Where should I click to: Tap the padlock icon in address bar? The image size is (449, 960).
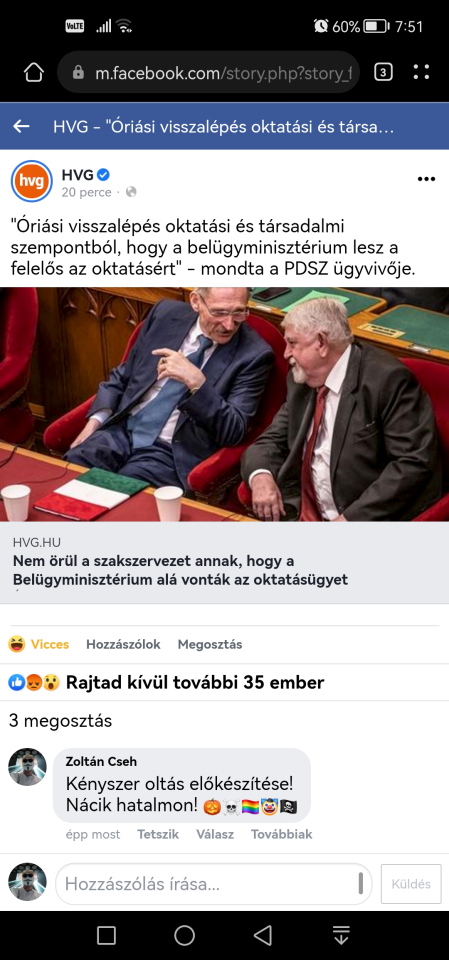[78, 73]
